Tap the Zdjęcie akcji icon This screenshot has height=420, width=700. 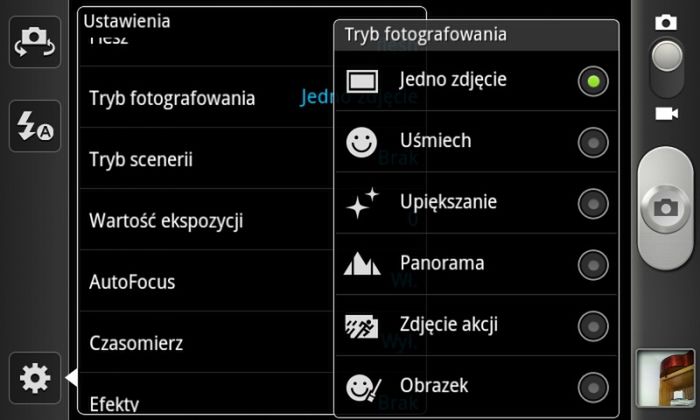(x=362, y=325)
